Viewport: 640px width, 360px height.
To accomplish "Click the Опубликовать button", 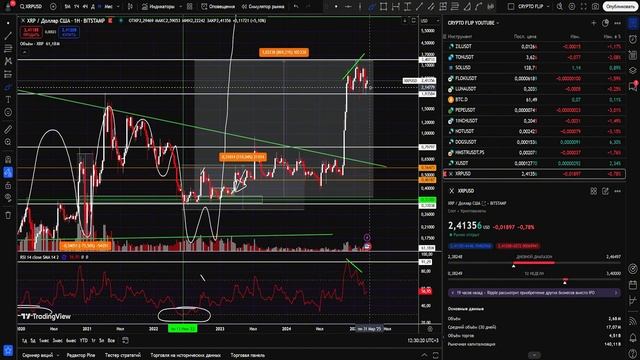I will point(620,7).
